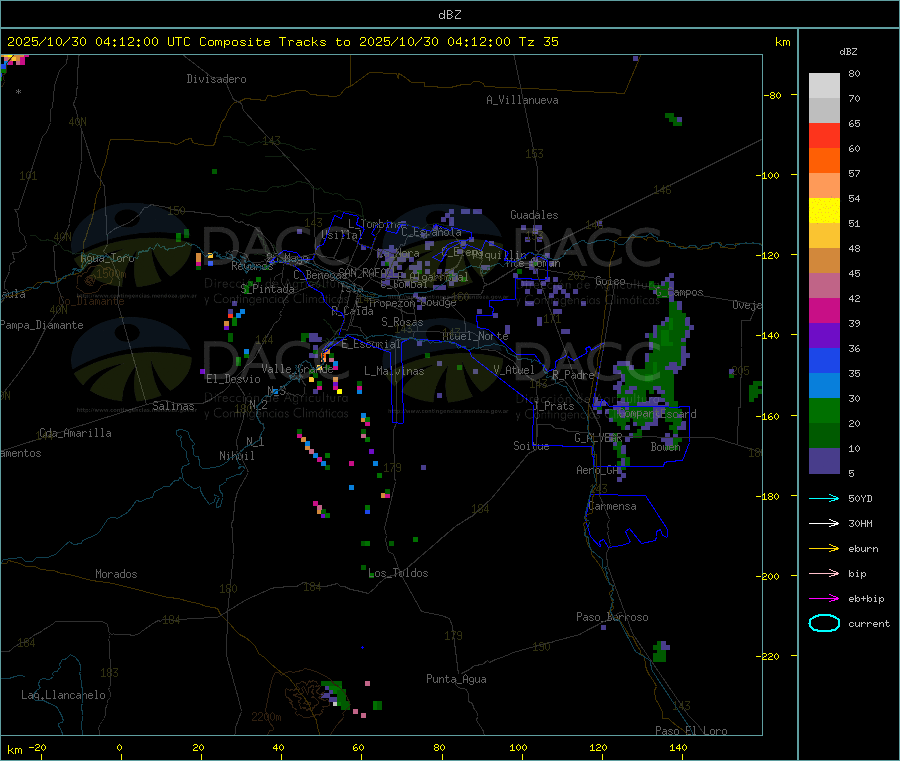Click the S_Pintada map label

267,289
